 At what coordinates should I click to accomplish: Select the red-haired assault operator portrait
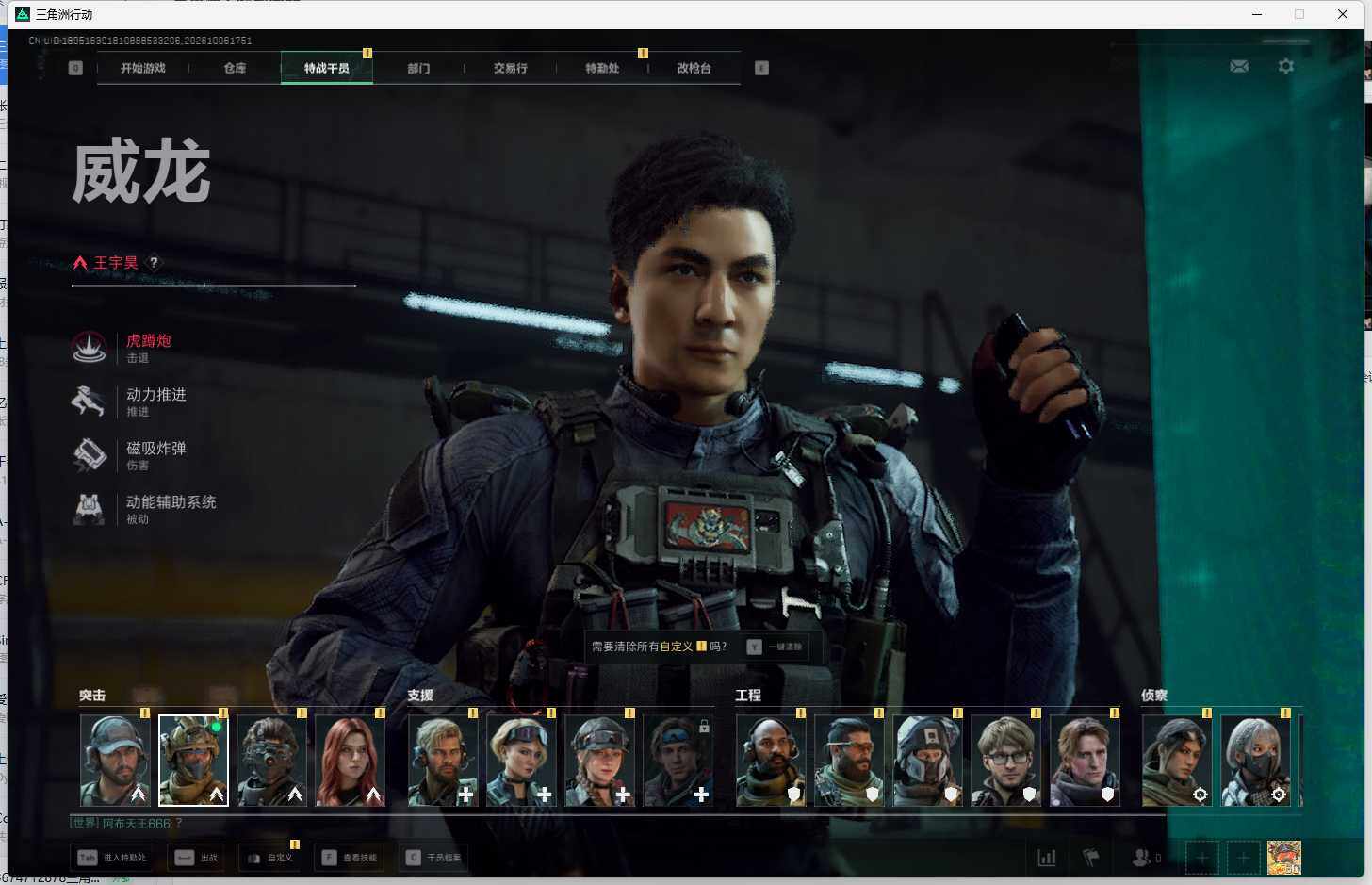(350, 761)
